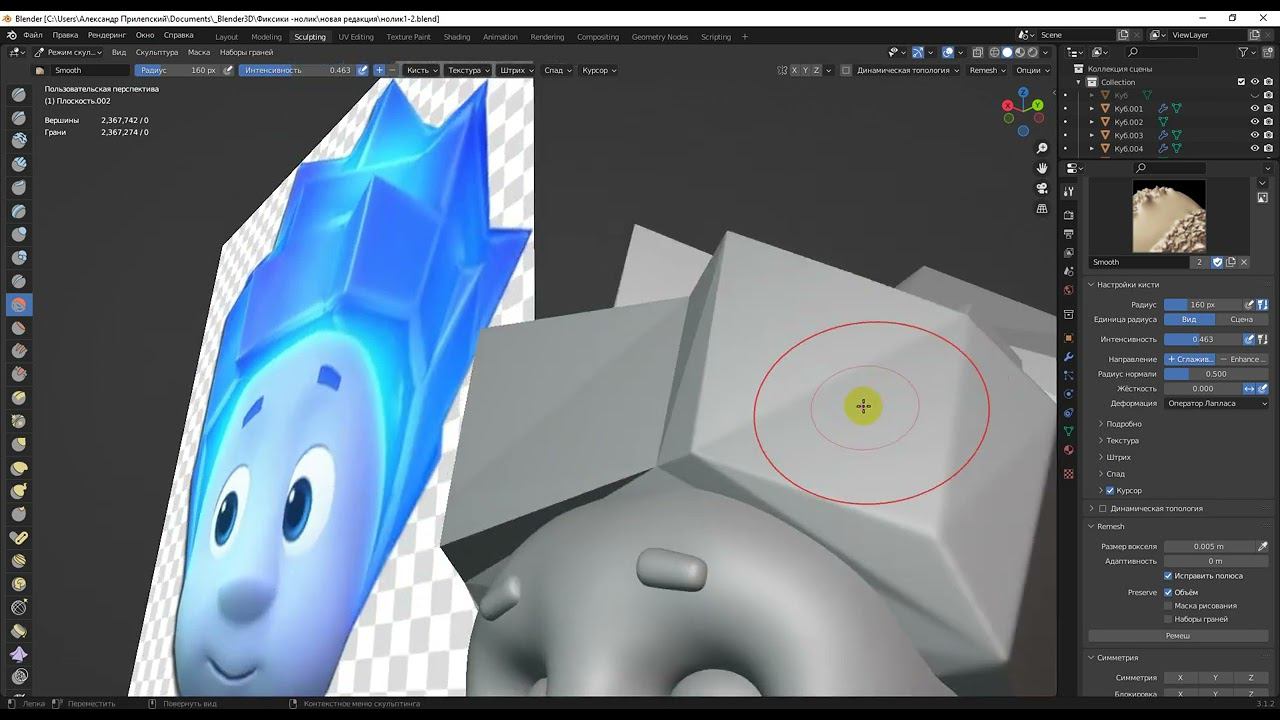Switch perspective/orthographic grid gizmo
This screenshot has height=720, width=1280.
click(1042, 208)
